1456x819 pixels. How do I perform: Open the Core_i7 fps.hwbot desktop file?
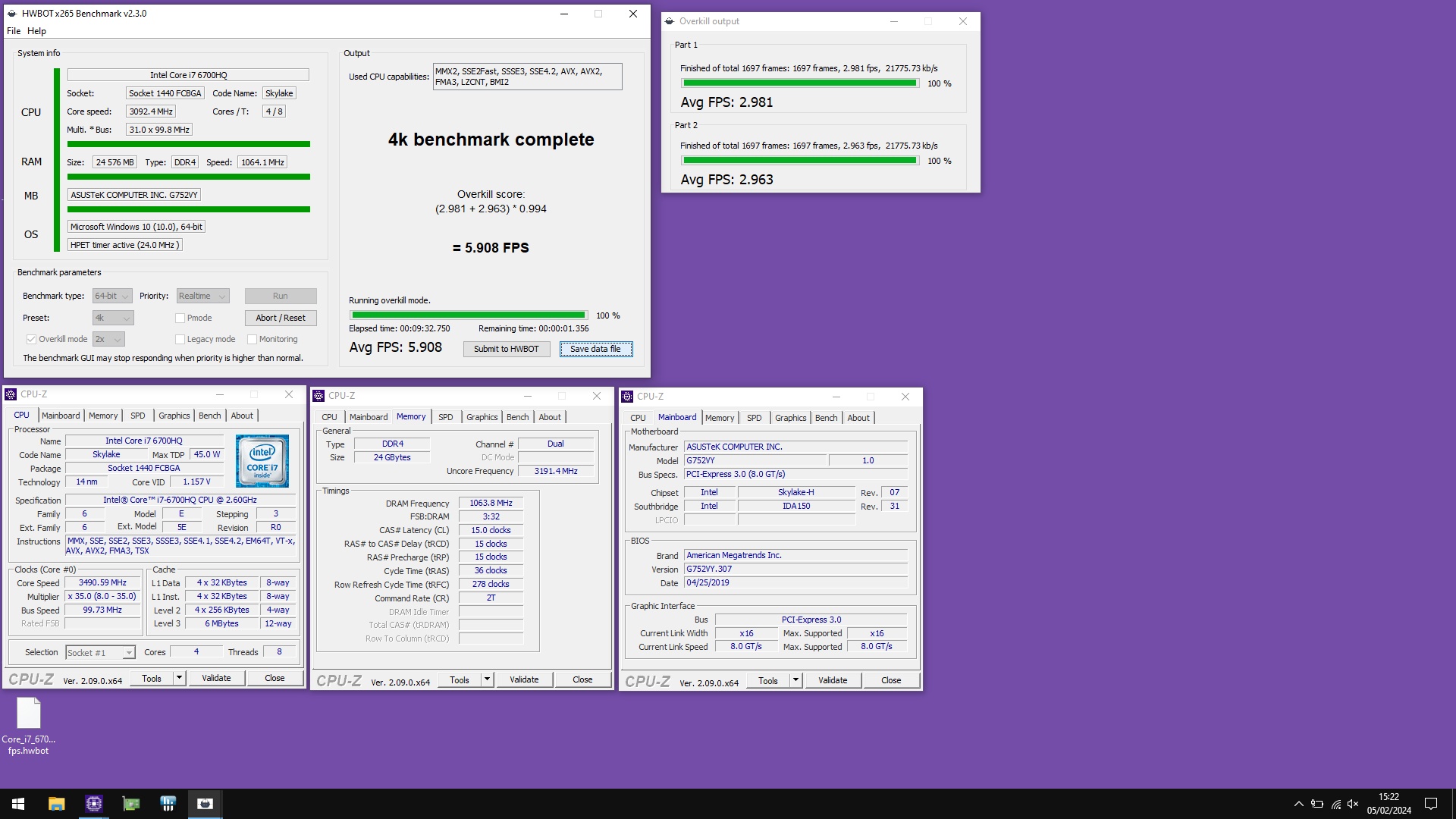[29, 726]
